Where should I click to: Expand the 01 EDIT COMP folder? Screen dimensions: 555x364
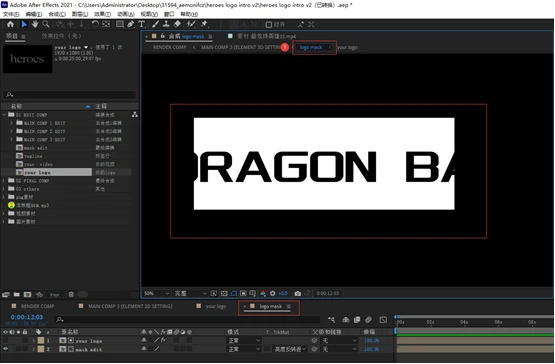point(4,115)
